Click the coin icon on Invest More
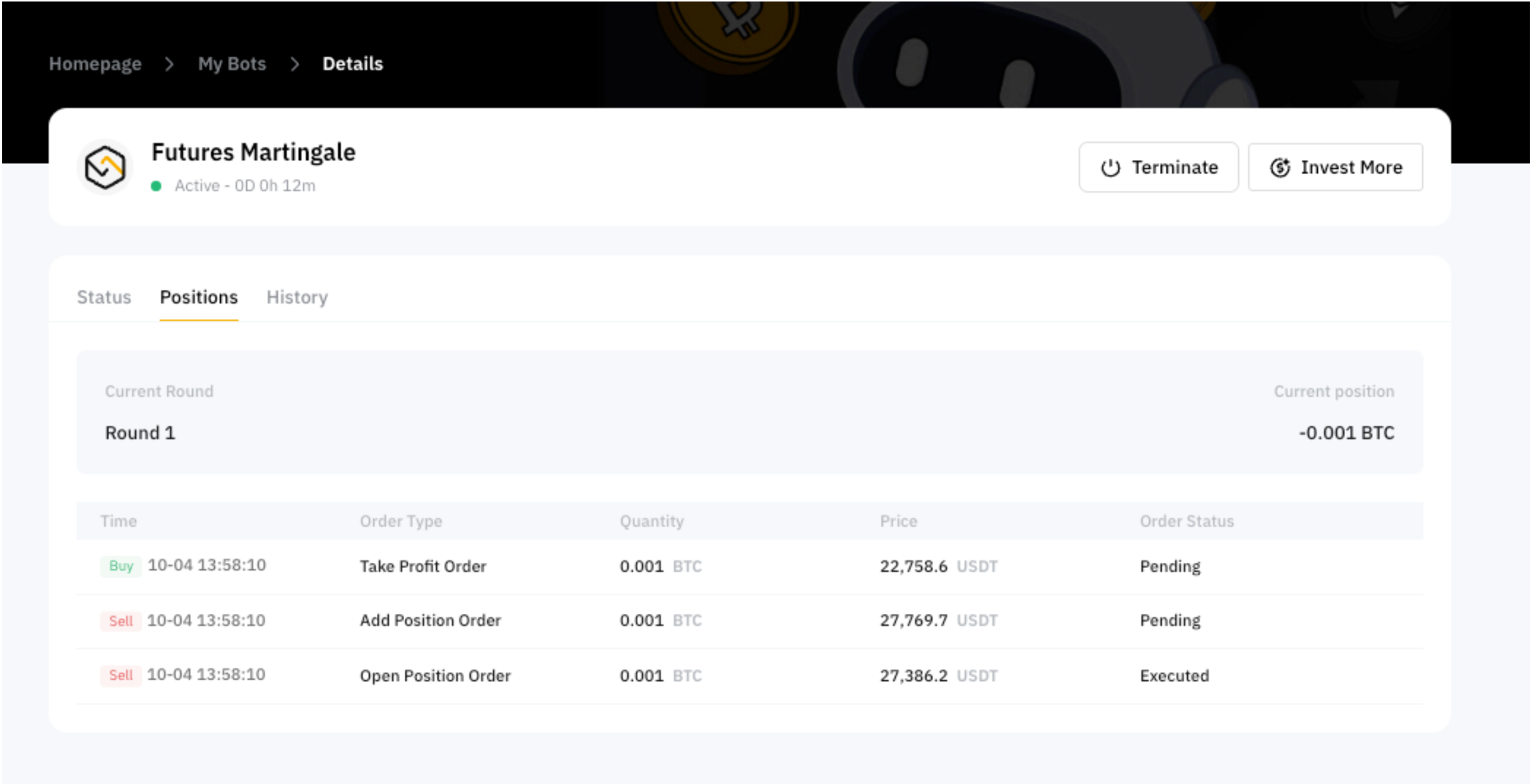Image resolution: width=1532 pixels, height=784 pixels. click(1279, 168)
